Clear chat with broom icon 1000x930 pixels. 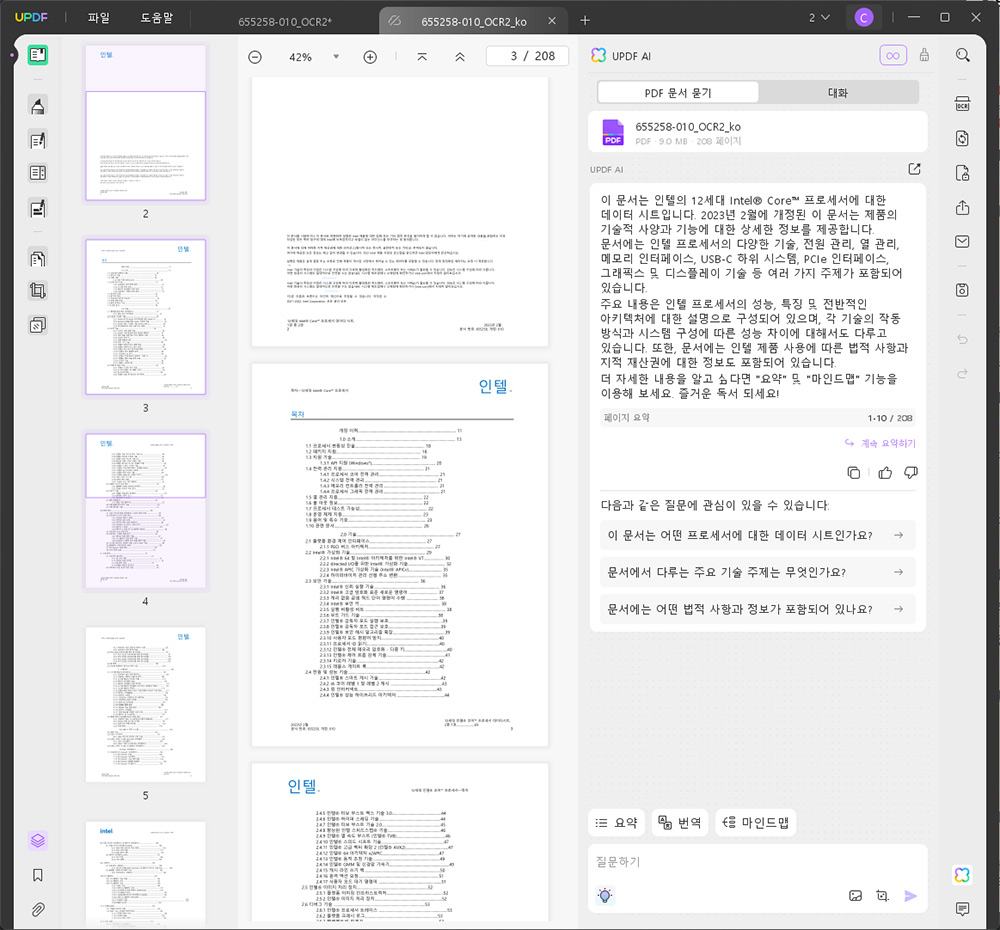(x=924, y=55)
